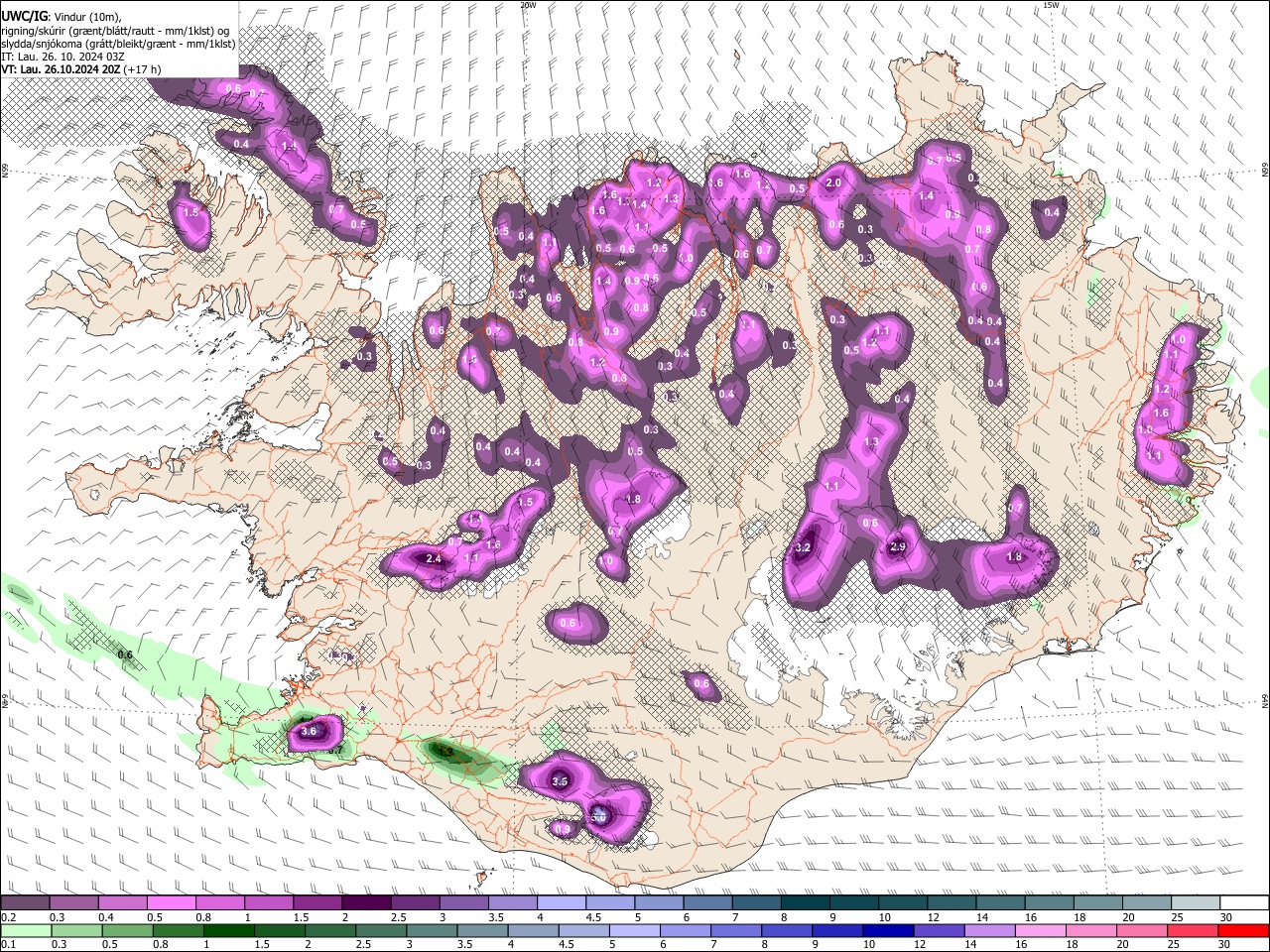
Task: Click the bright pink 0.5–0.8 snow scale swatch
Action: (171, 902)
